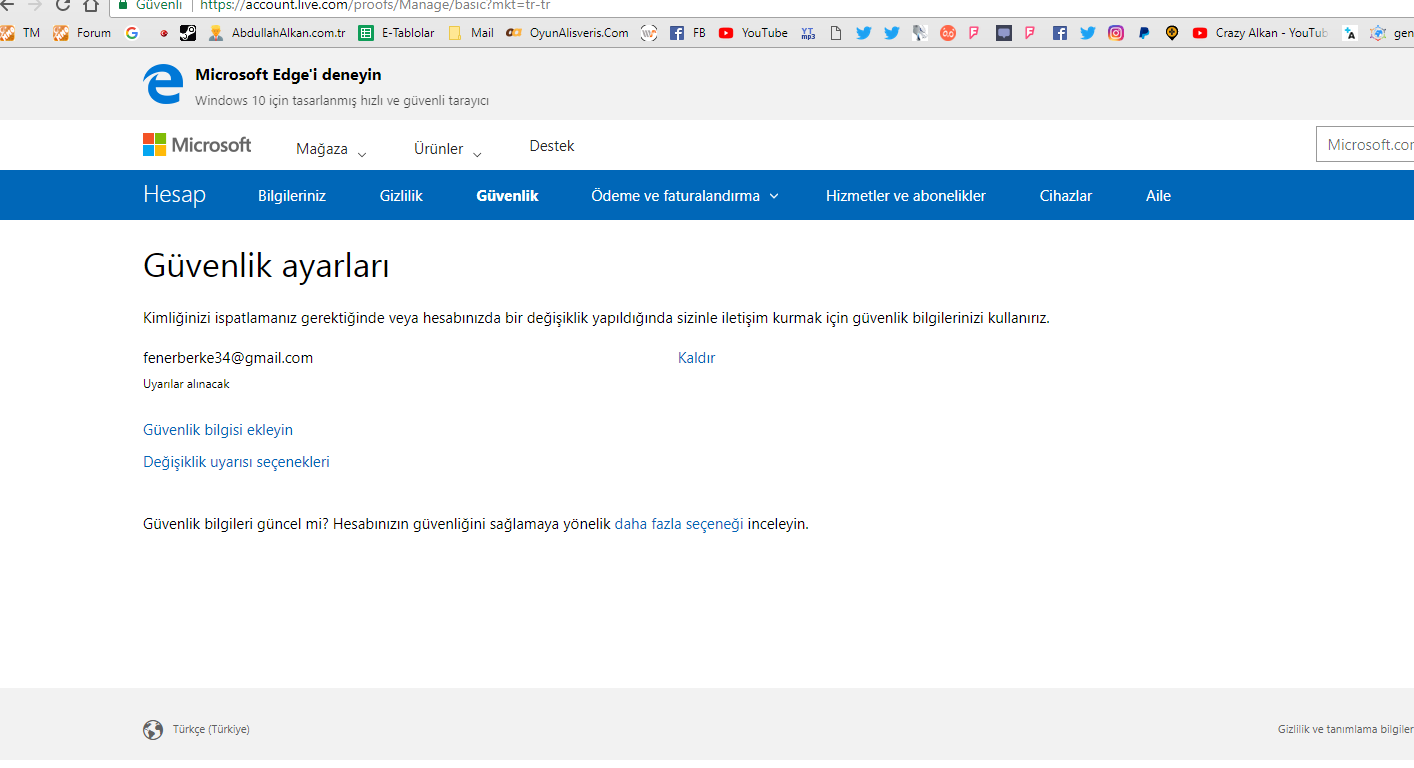1414x768 pixels.
Task: Open the TM bookmark
Action: (20, 33)
